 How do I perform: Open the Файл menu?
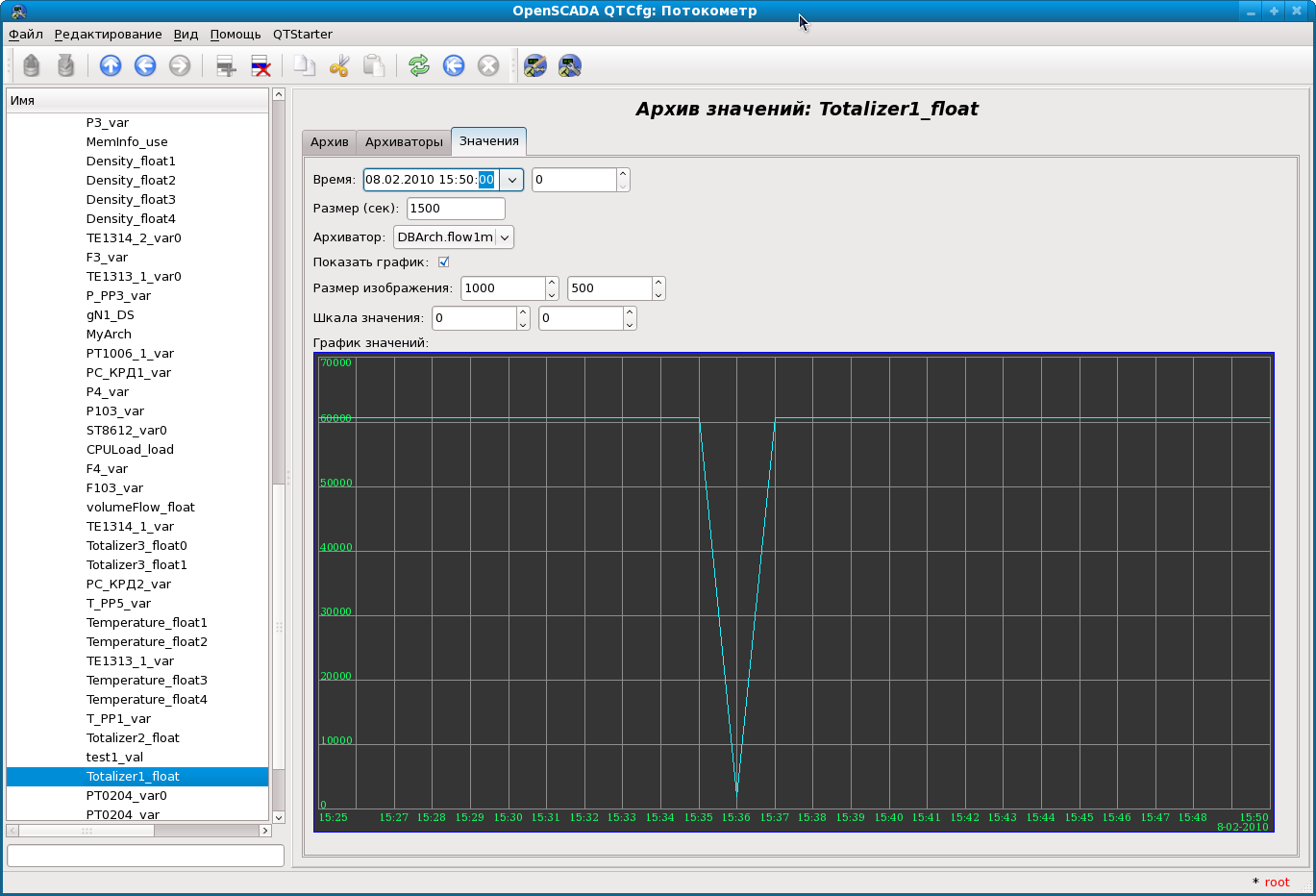point(26,34)
